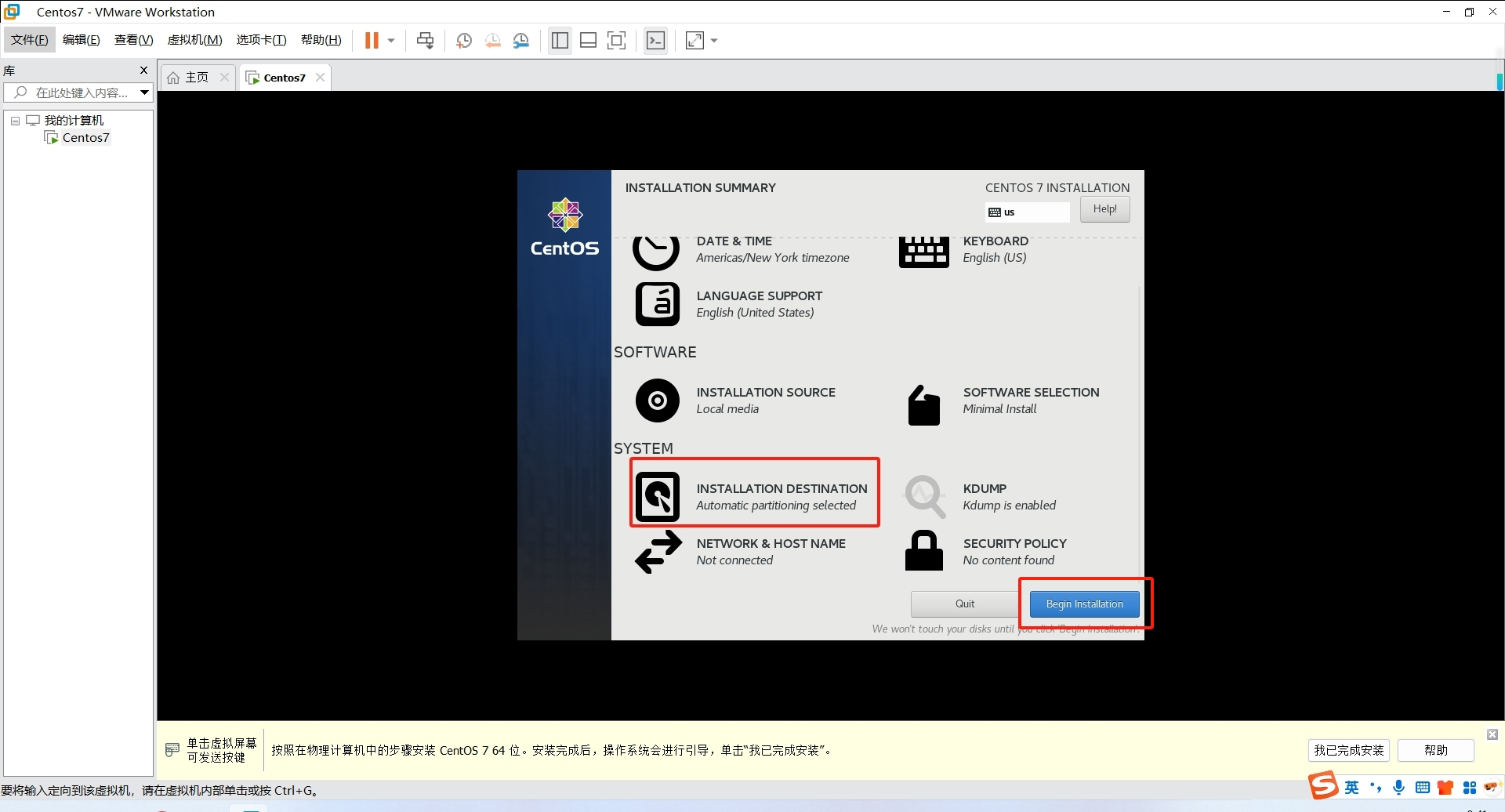
Task: Collapse the 我的计算机 tree node
Action: pos(15,121)
